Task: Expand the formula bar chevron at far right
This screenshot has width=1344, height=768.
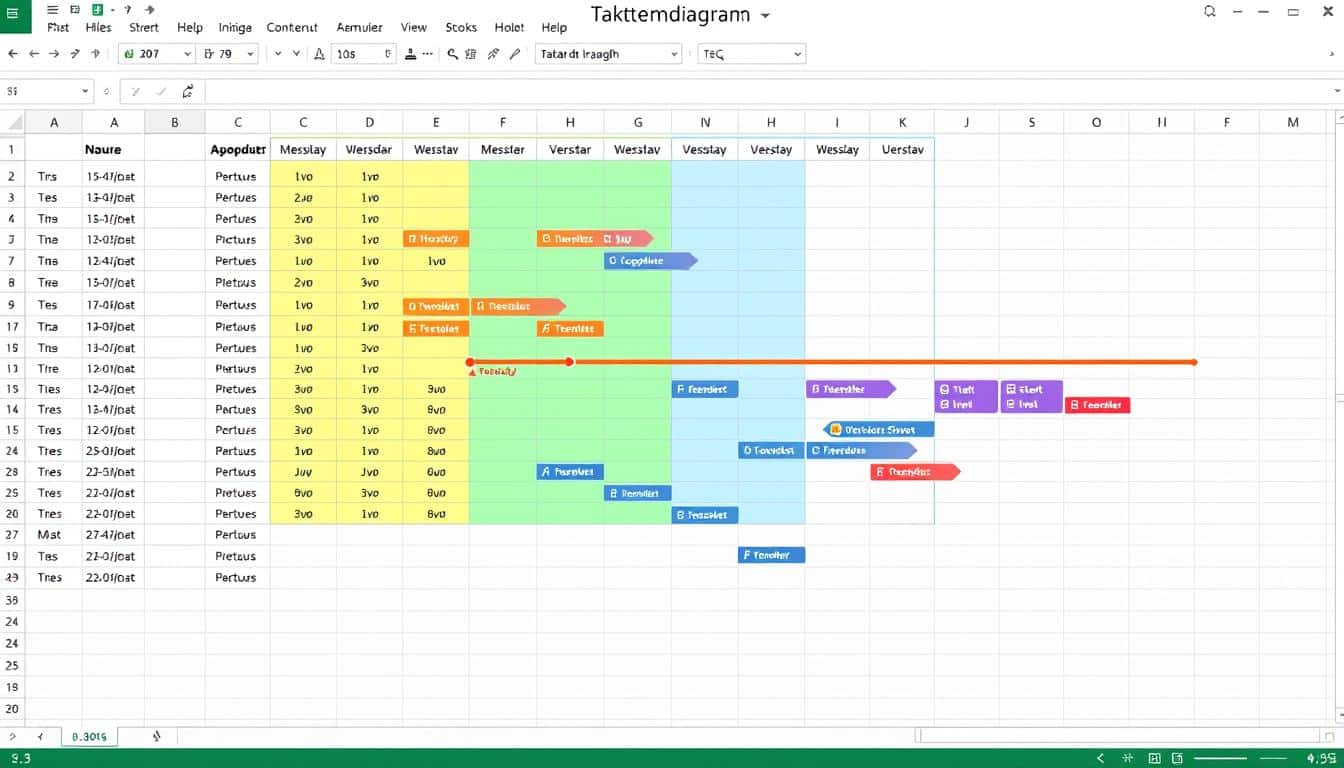Action: tap(1337, 91)
